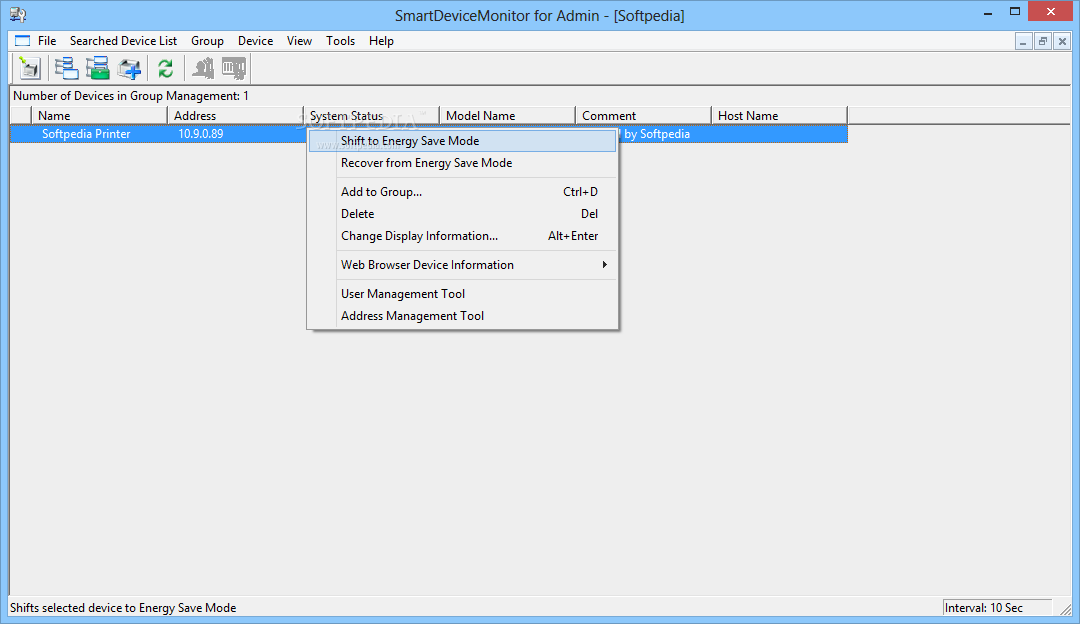
Task: Refresh the device list with green arrows icon
Action: [x=165, y=68]
